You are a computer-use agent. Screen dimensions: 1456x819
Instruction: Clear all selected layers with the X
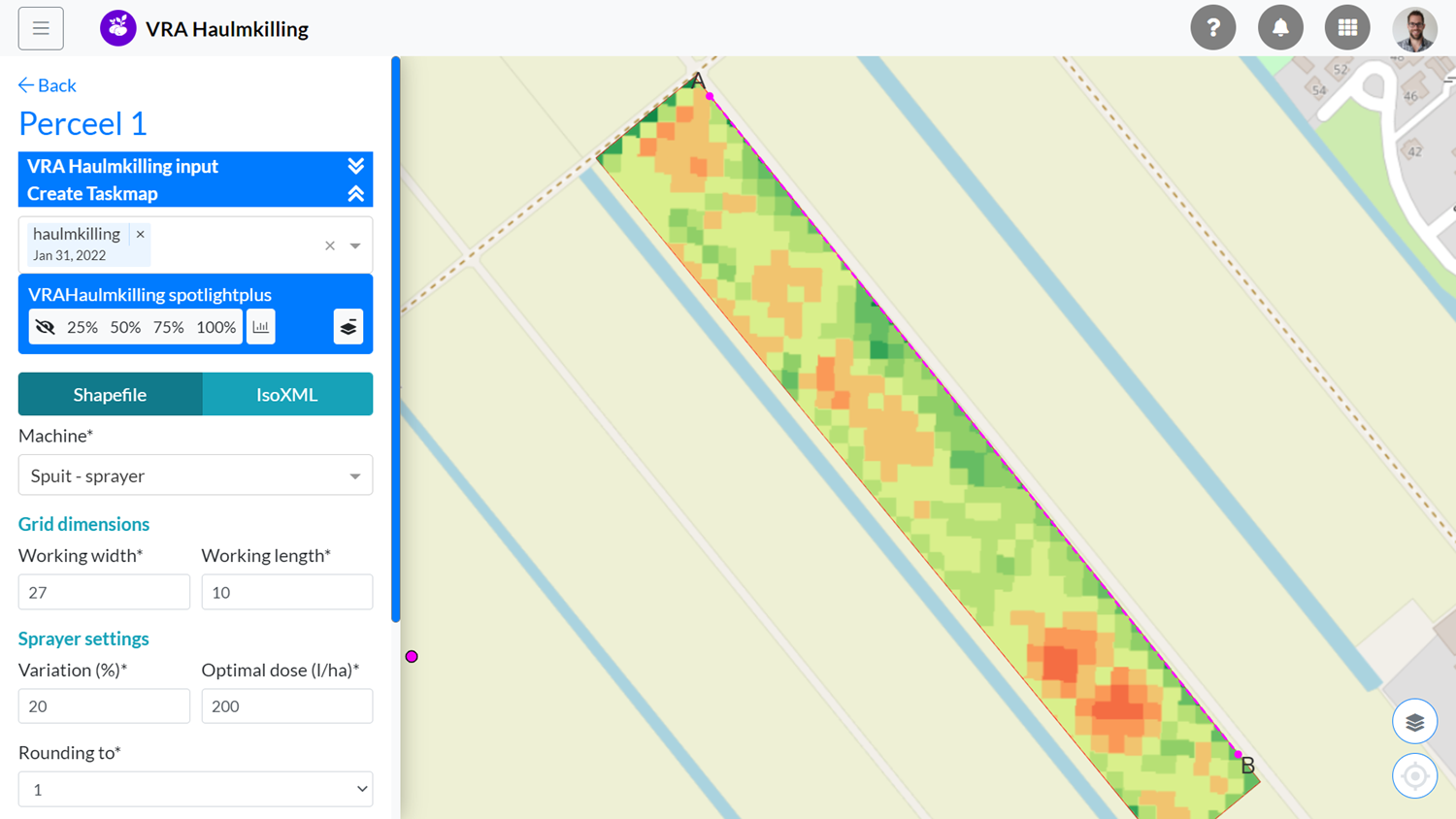coord(330,246)
